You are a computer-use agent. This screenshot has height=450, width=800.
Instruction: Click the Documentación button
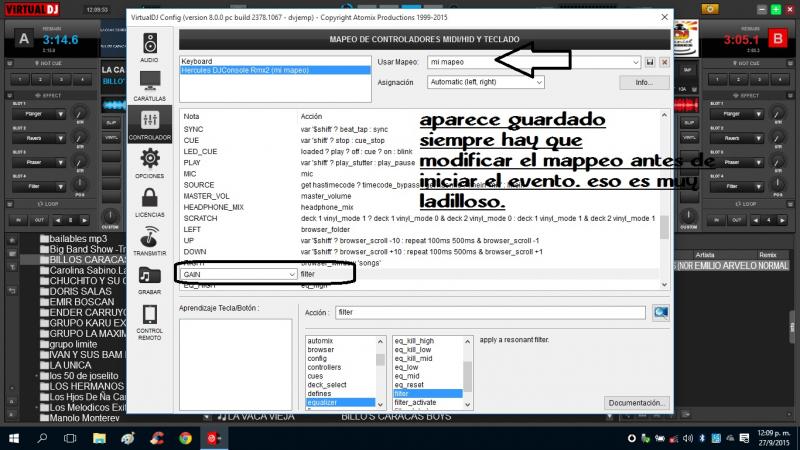point(637,403)
